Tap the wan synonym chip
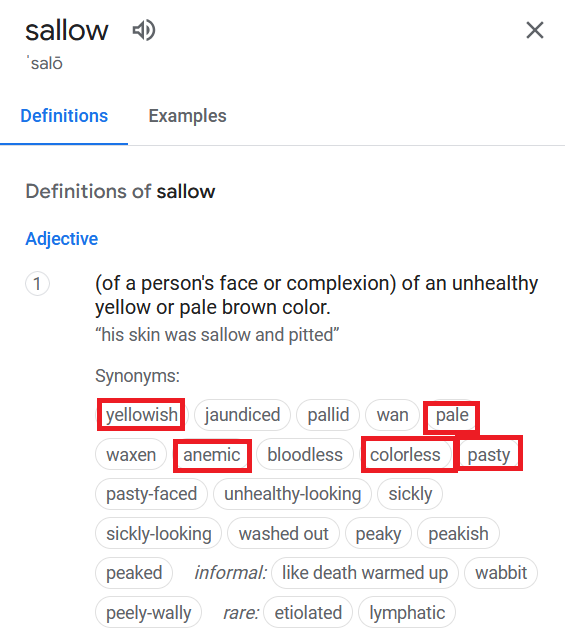Image resolution: width=565 pixels, height=640 pixels. [x=392, y=415]
